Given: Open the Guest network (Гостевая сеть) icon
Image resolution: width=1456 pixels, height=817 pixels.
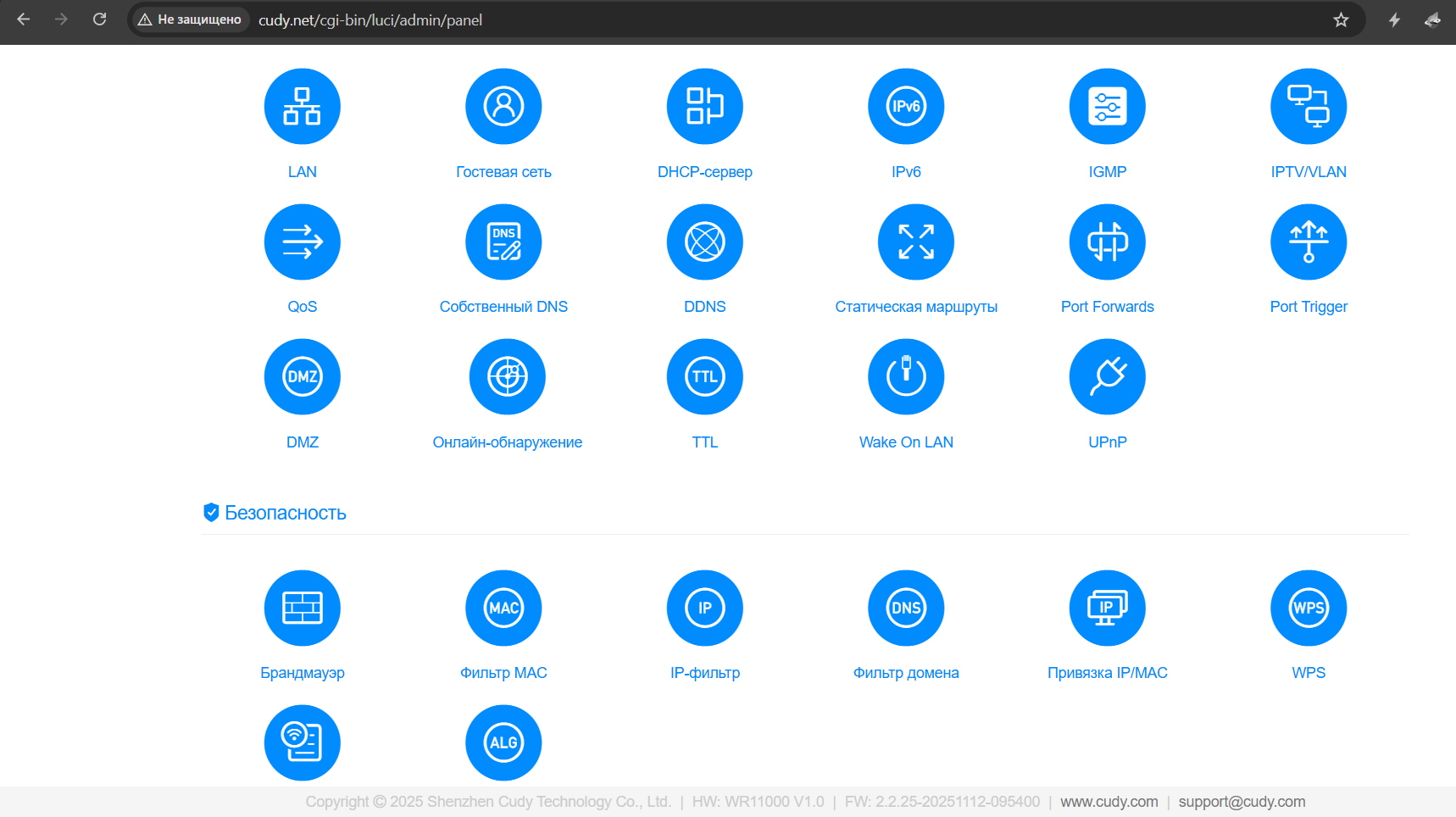Looking at the screenshot, I should pyautogui.click(x=503, y=107).
